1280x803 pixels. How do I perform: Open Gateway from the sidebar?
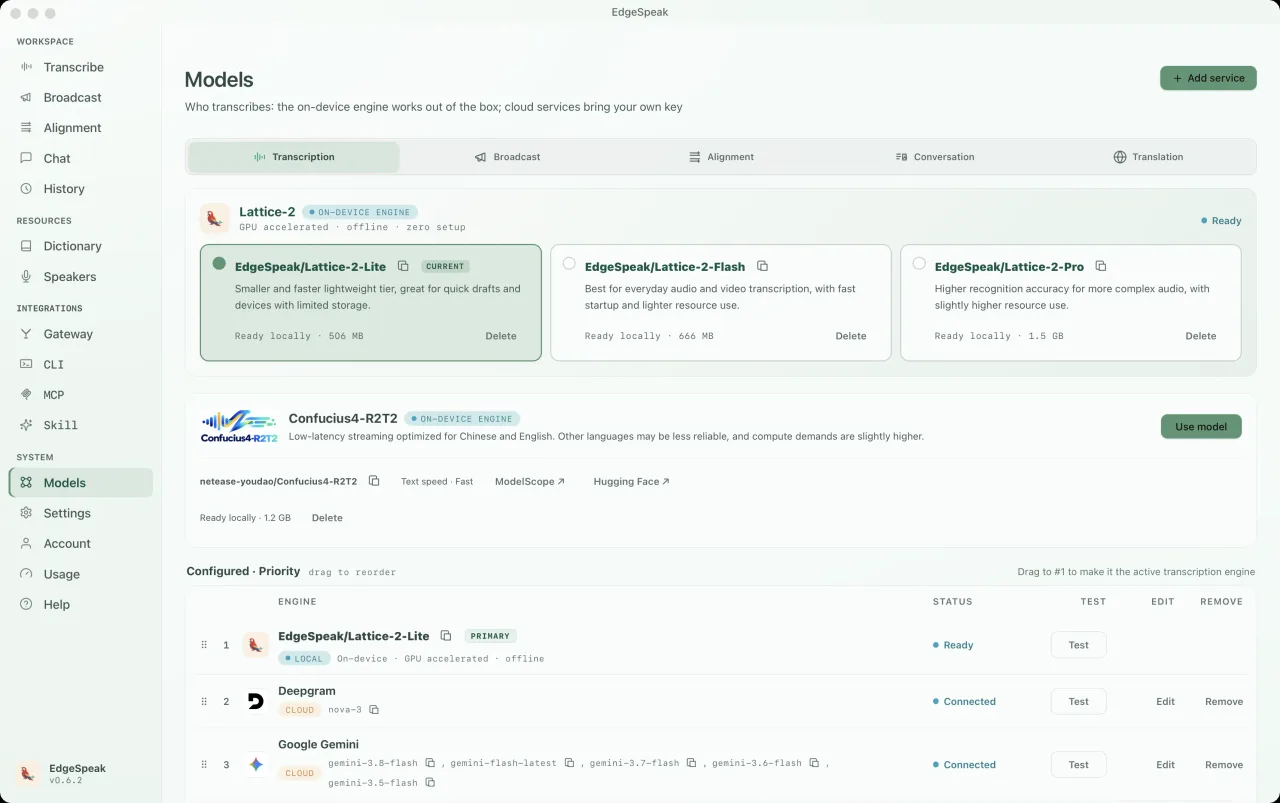[81, 334]
